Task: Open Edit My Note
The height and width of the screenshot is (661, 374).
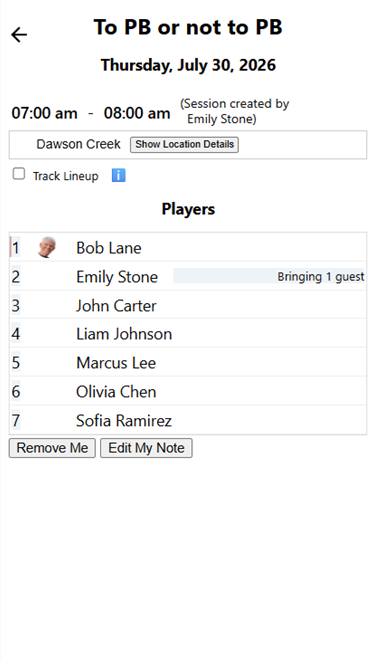Action: [146, 448]
